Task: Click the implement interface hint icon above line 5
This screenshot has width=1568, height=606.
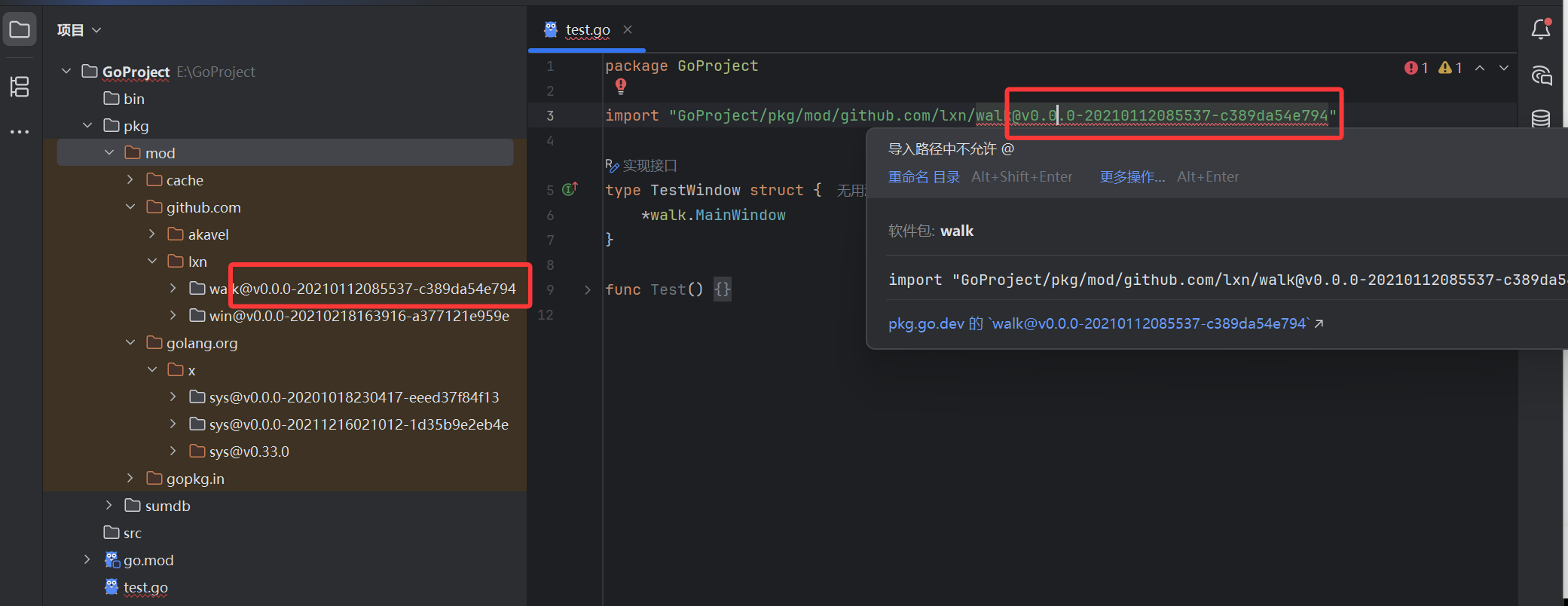Action: click(612, 165)
